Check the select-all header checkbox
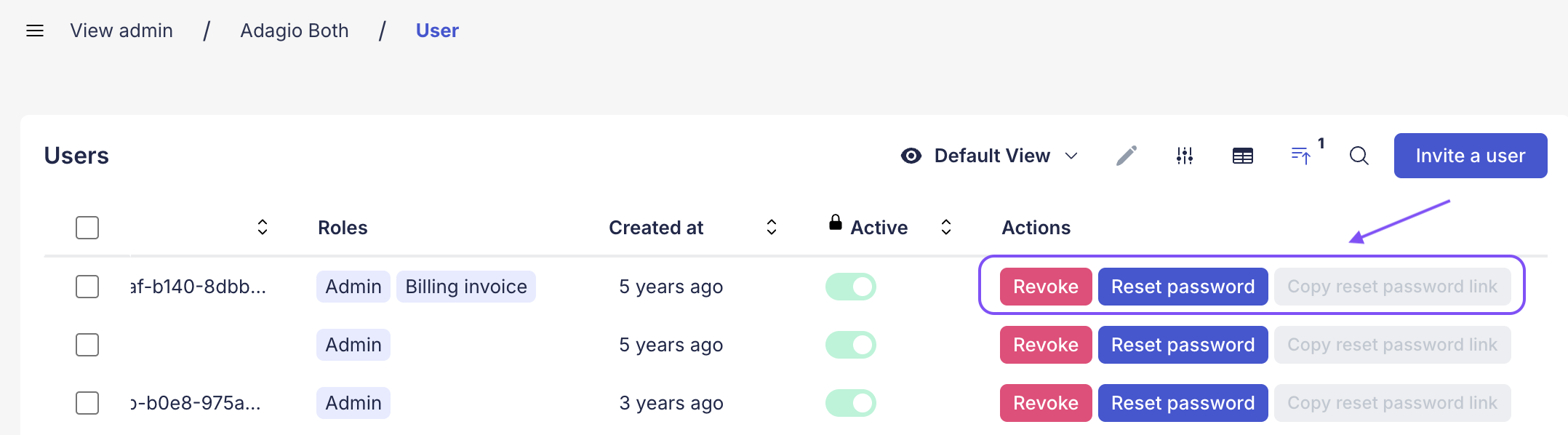Screen dimensions: 1568x435 [87, 228]
